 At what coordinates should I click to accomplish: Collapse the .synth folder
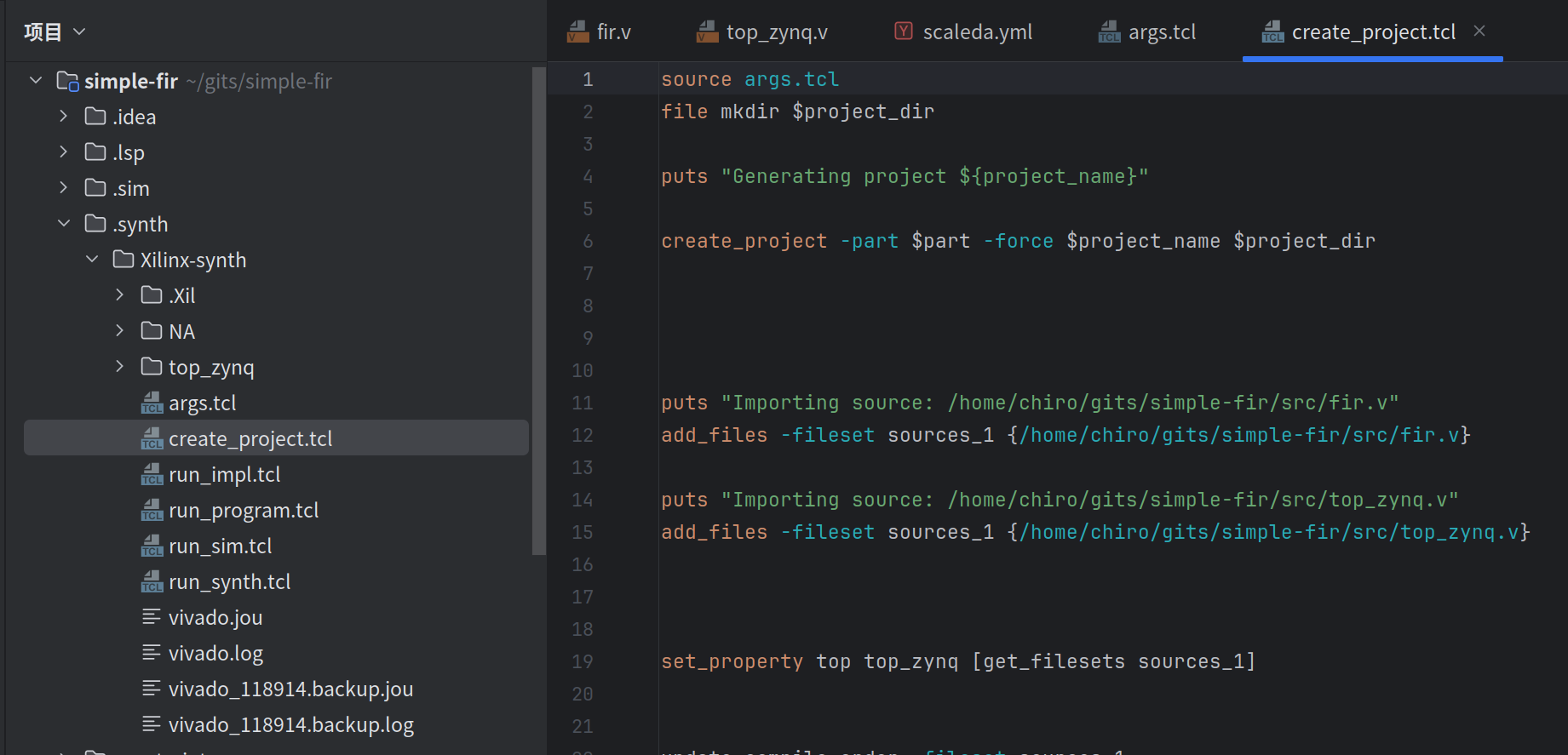(64, 224)
